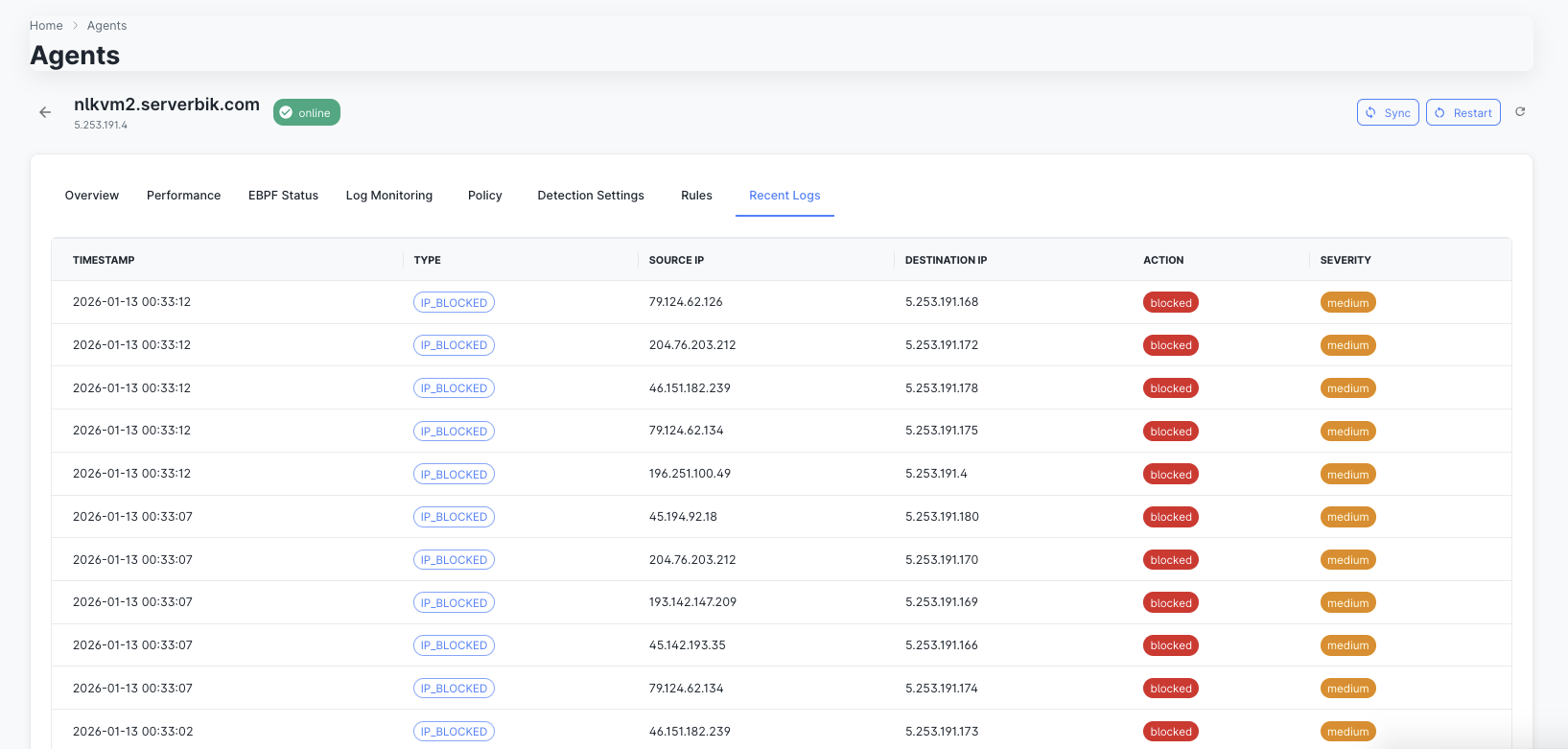Click the back arrow icon

click(x=45, y=112)
